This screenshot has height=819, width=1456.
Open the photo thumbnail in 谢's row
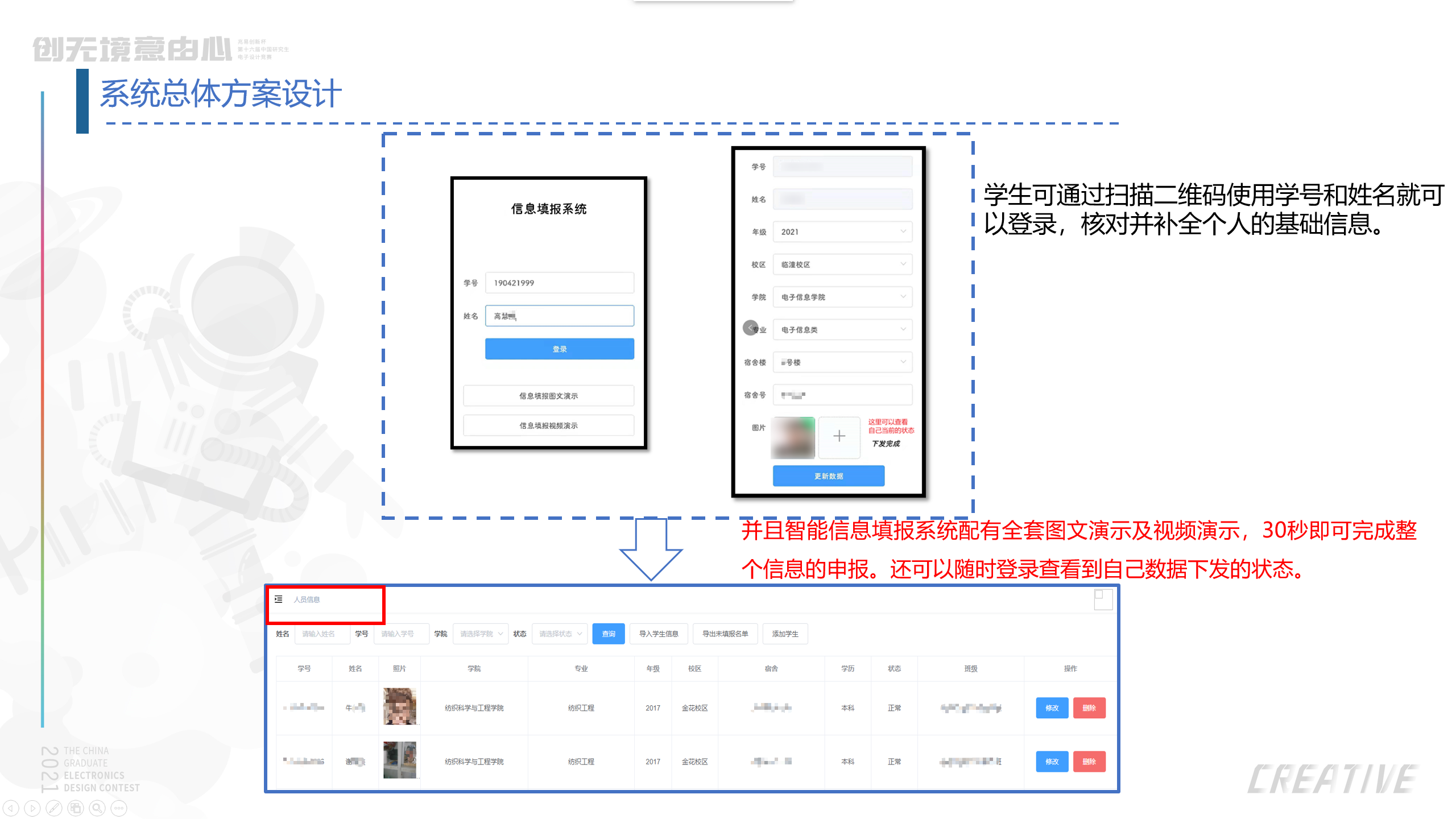[x=400, y=760]
